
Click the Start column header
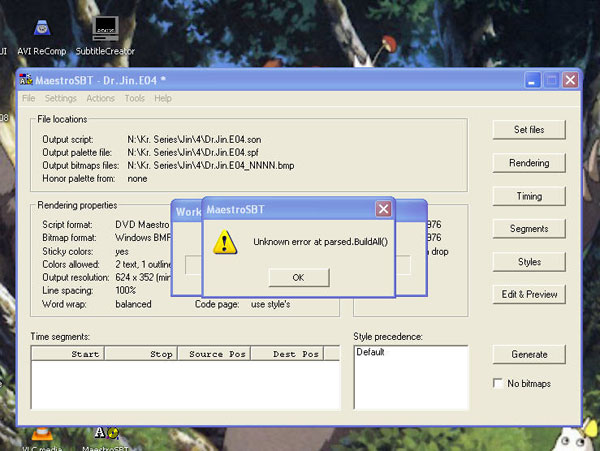tap(68, 354)
